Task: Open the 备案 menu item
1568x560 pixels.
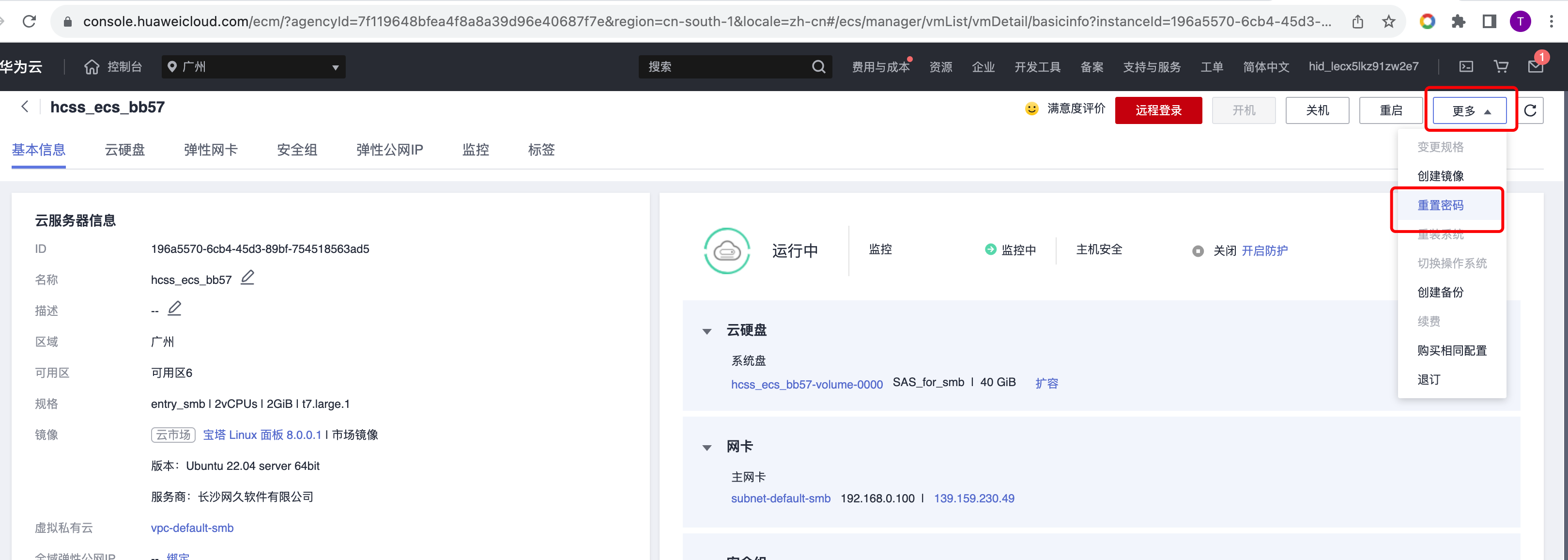Action: tap(1091, 66)
